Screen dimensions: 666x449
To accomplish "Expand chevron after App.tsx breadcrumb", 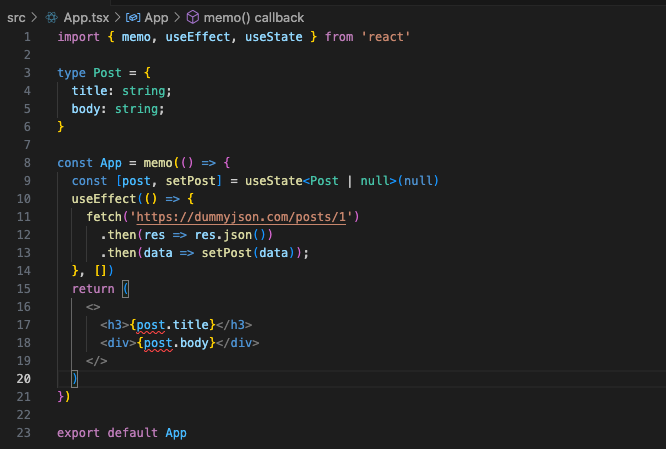I will click(x=117, y=18).
